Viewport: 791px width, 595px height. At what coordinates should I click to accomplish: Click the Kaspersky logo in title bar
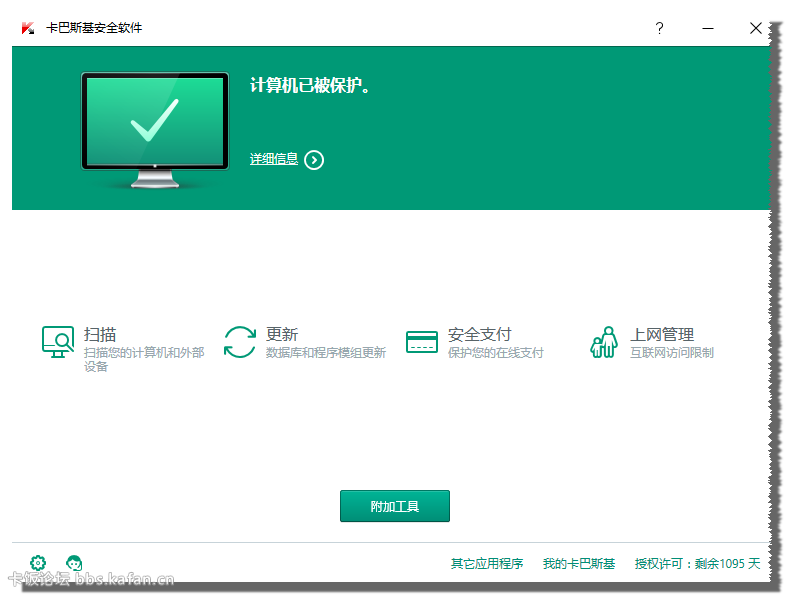pyautogui.click(x=28, y=28)
